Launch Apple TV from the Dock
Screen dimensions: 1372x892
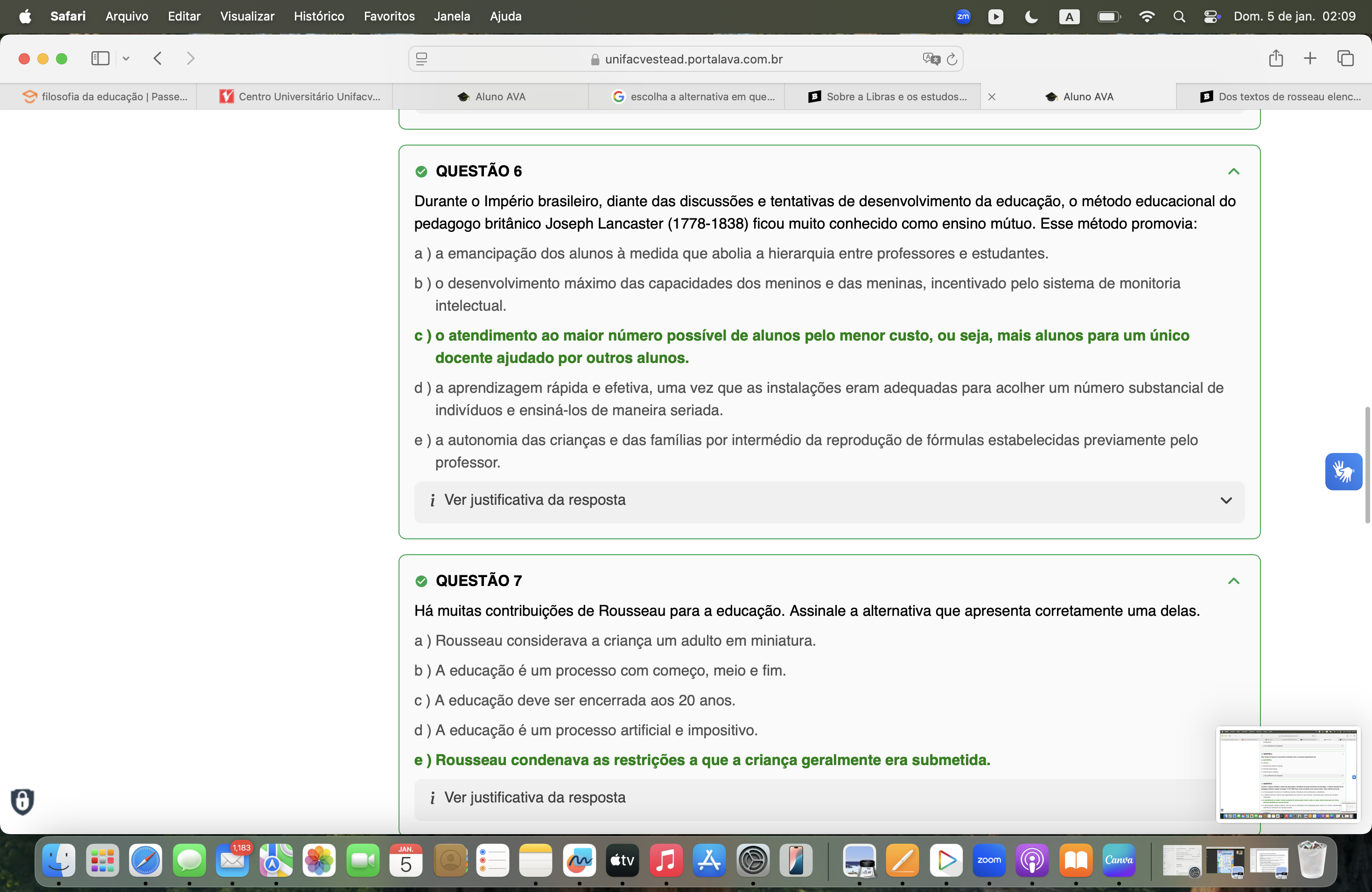(623, 861)
